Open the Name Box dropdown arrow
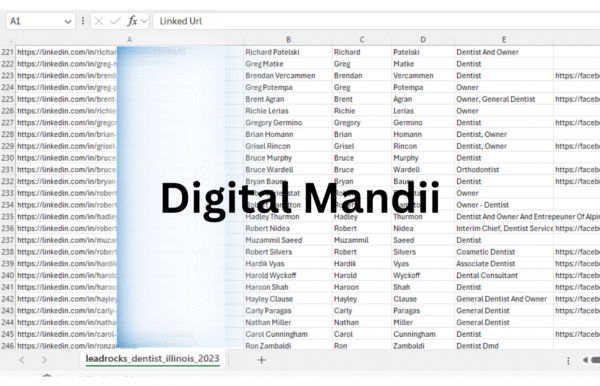This screenshot has height=386, width=600. [x=68, y=21]
